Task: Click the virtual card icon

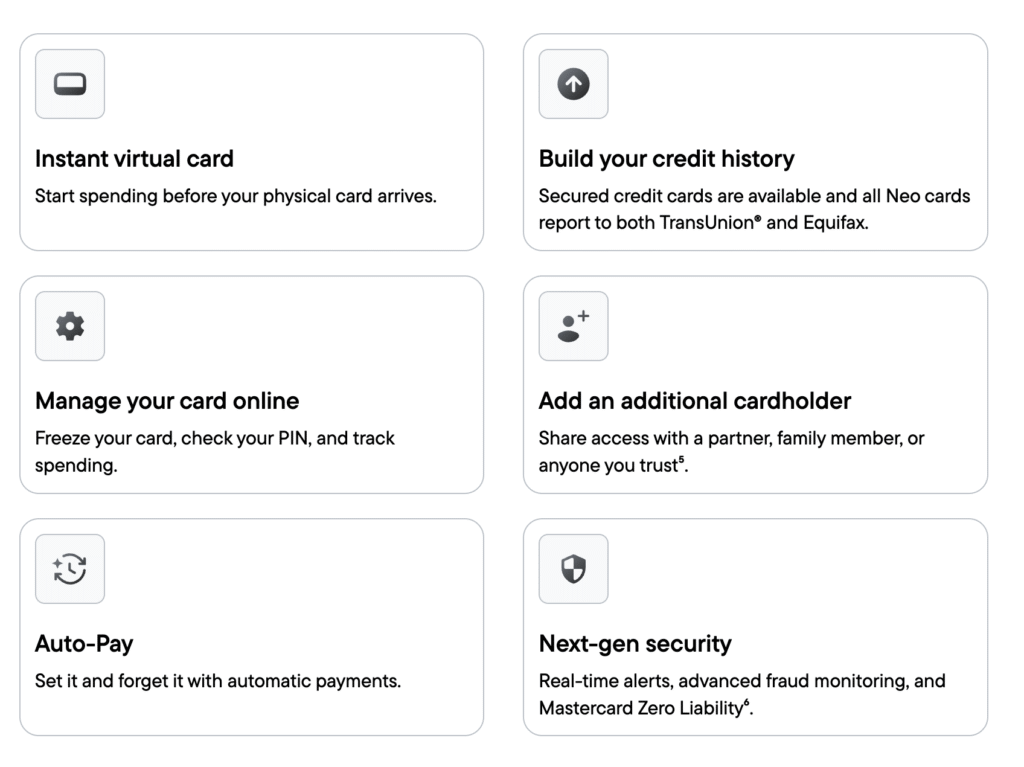Action: click(70, 84)
